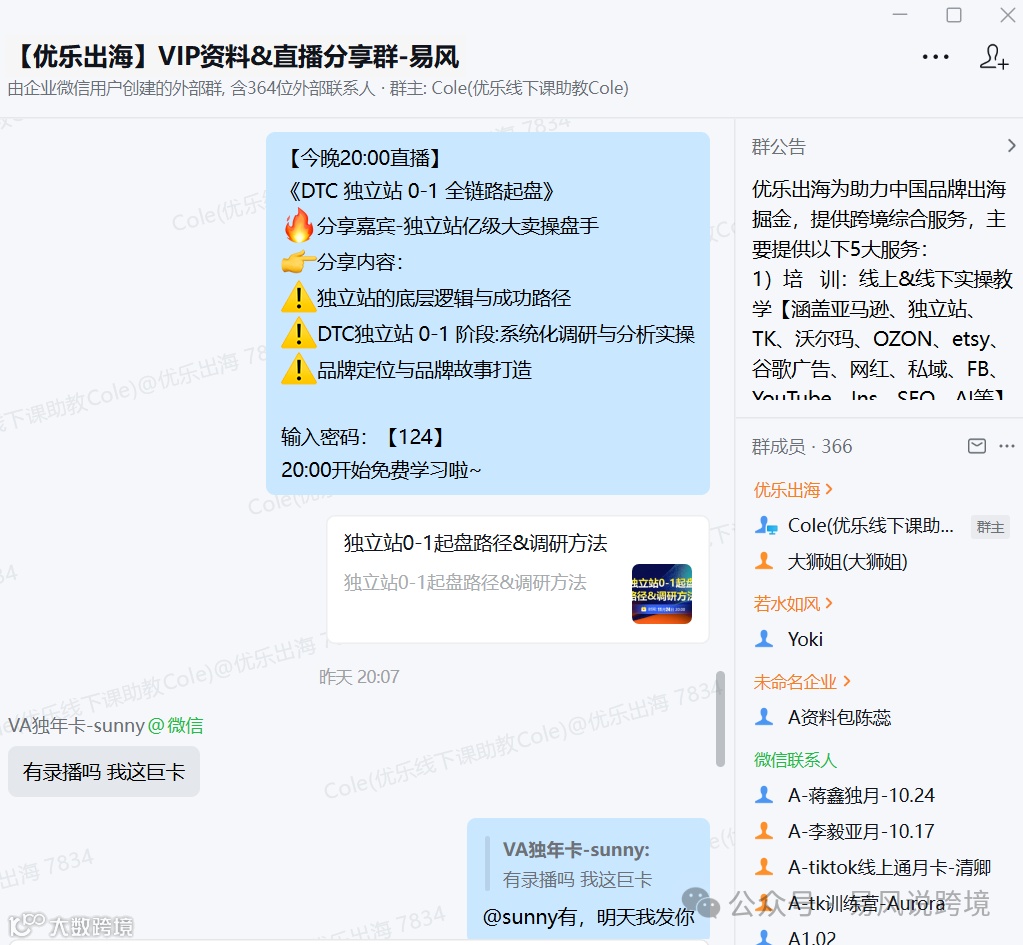This screenshot has height=945, width=1023.
Task: Click the chat area vertical scrollbar
Action: coord(720,718)
